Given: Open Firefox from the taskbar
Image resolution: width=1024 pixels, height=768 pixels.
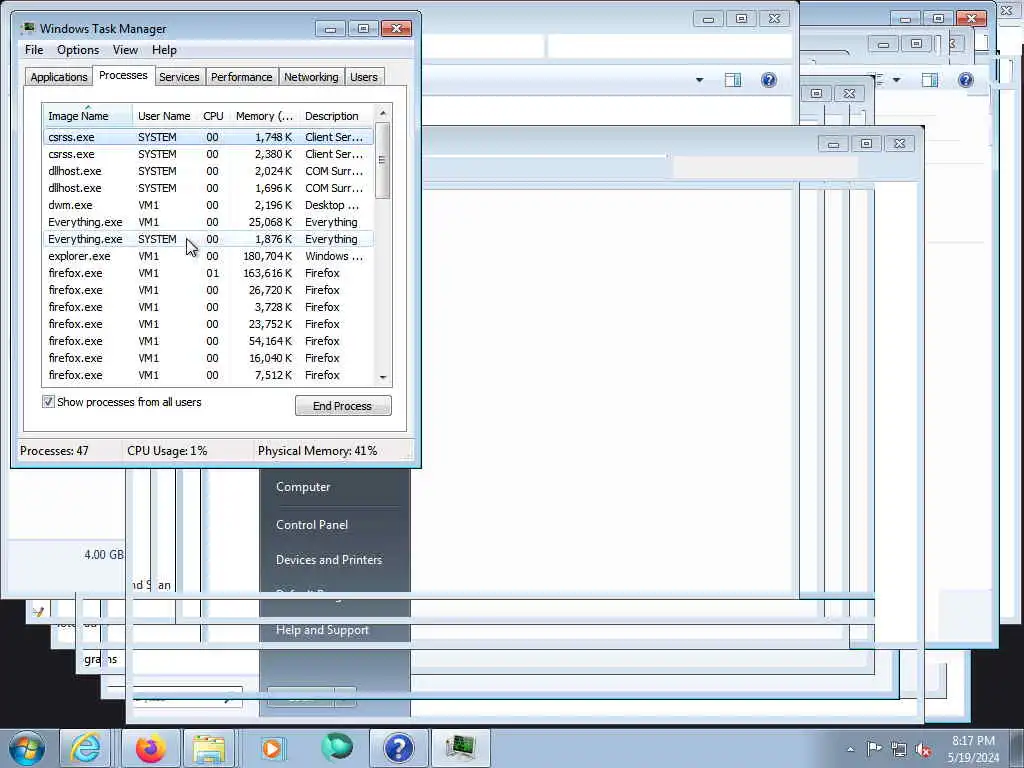Looking at the screenshot, I should (x=151, y=748).
